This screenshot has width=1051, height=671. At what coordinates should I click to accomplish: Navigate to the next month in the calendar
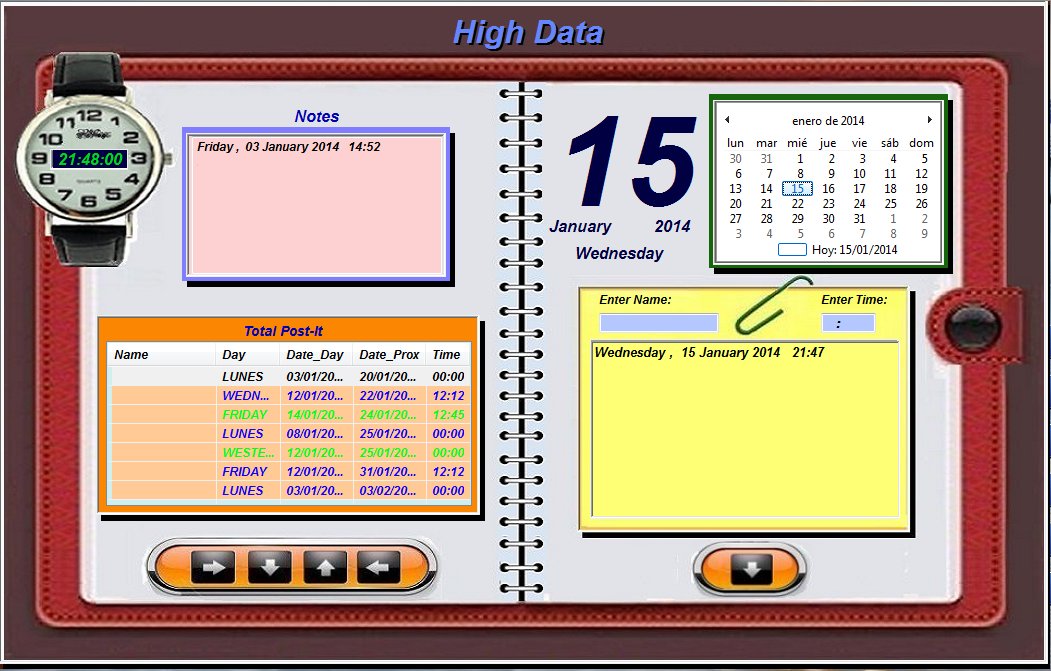pos(928,119)
